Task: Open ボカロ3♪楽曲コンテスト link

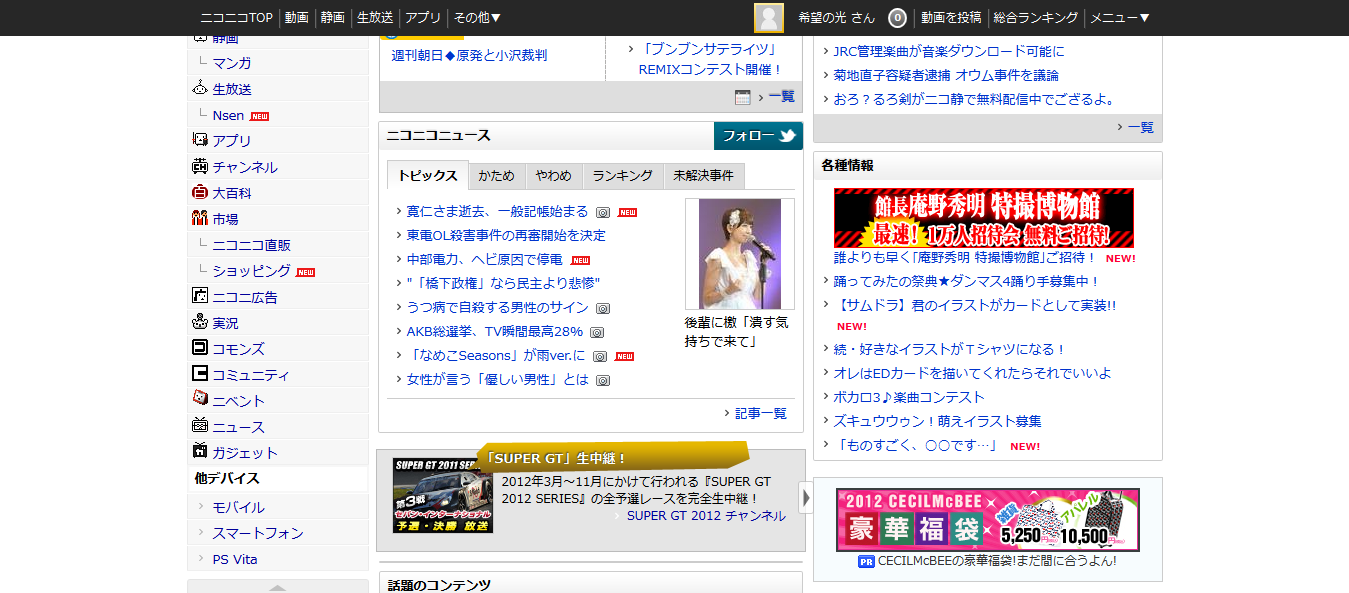Action: pyautogui.click(x=909, y=397)
